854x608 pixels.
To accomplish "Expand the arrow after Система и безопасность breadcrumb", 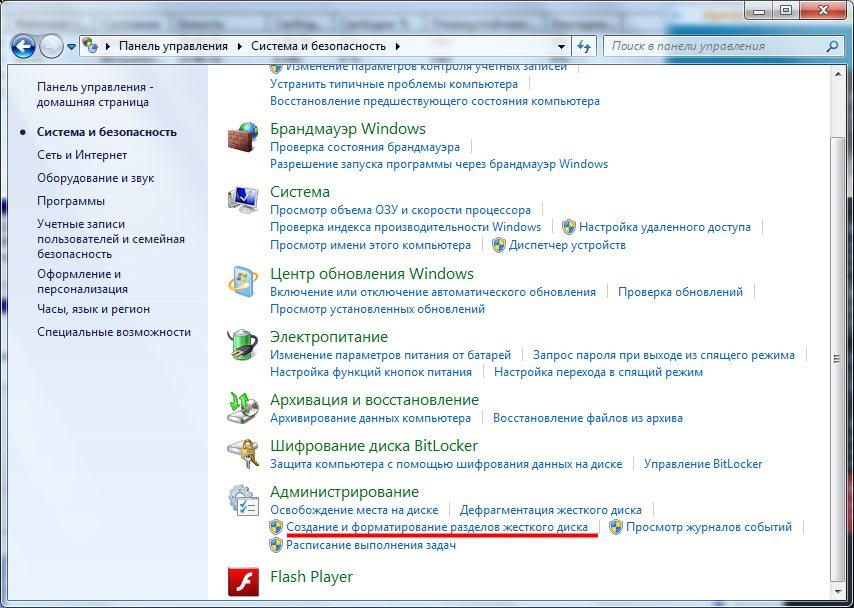I will pyautogui.click(x=398, y=46).
